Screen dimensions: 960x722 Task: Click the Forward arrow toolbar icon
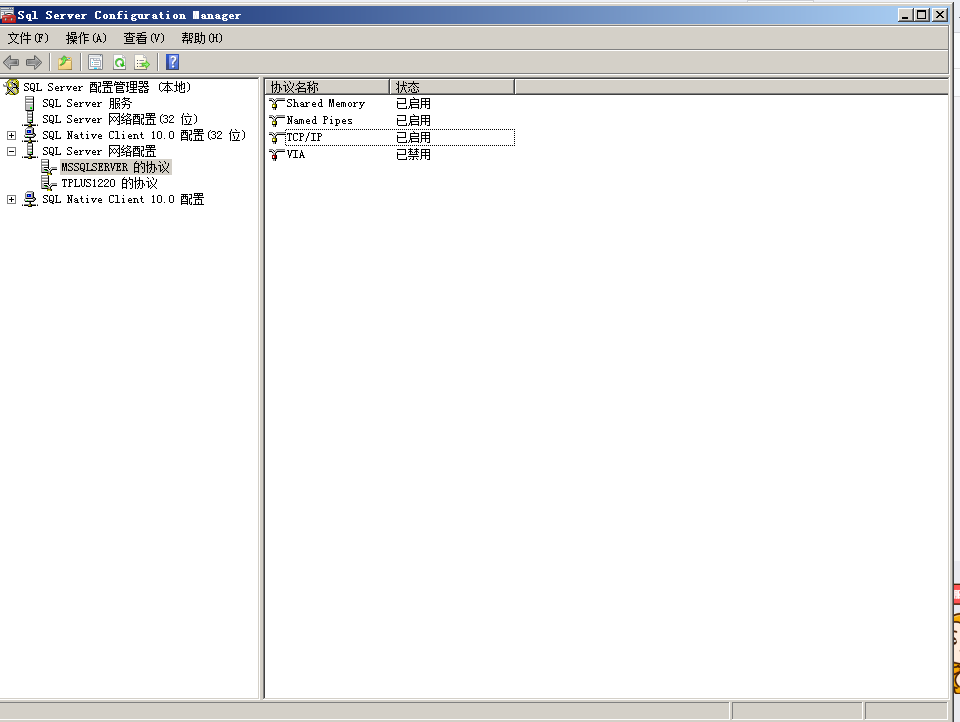[34, 62]
